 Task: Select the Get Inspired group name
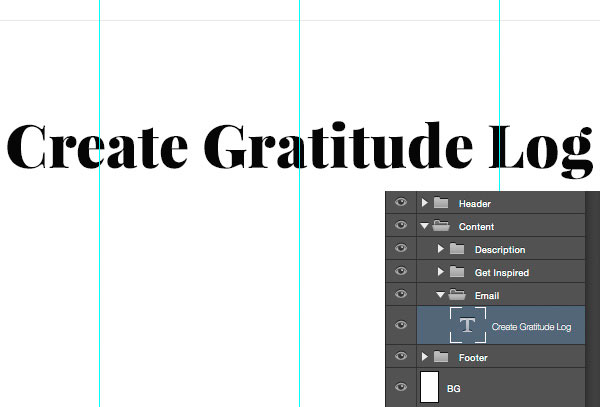(x=502, y=273)
